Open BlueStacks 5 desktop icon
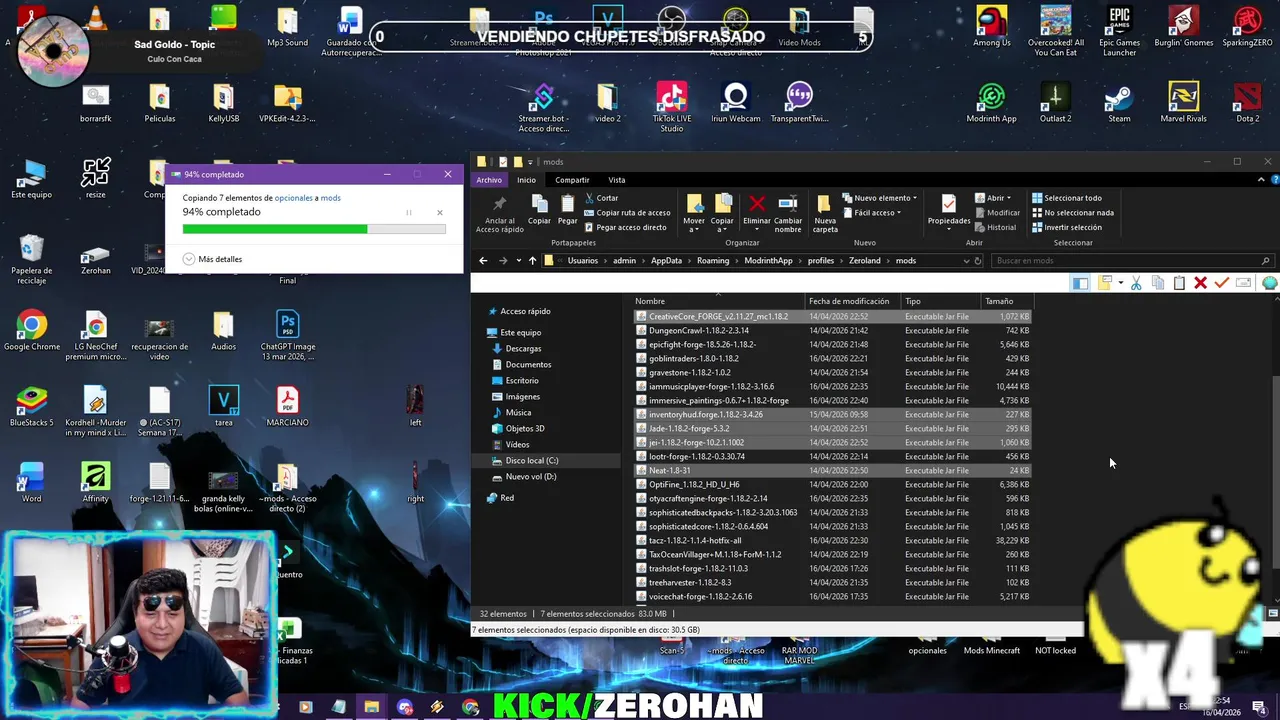 (32, 407)
